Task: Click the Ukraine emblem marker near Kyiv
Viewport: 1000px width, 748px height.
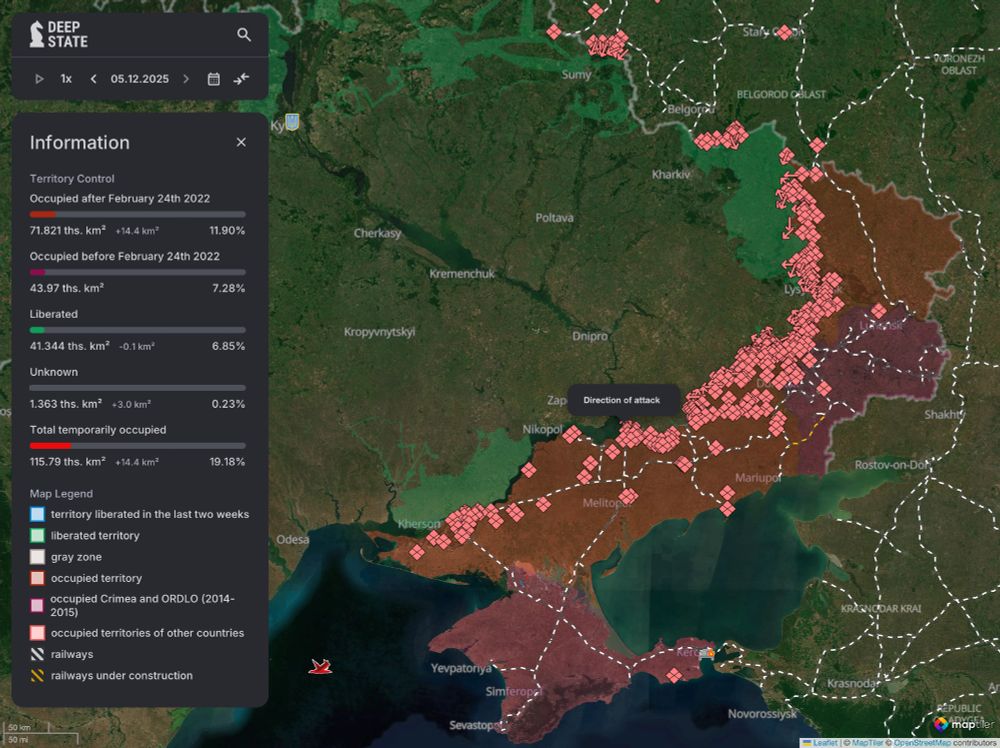Action: click(x=292, y=122)
